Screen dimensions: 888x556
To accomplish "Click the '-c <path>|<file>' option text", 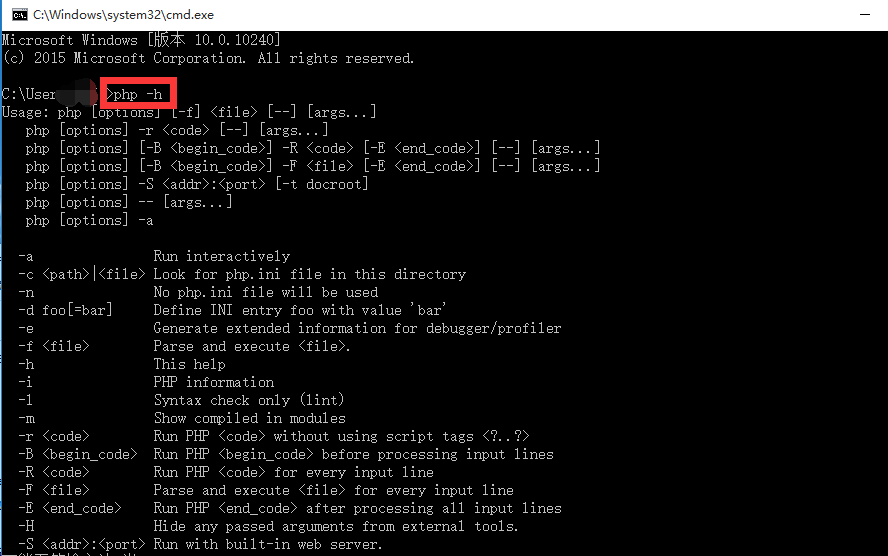I will click(x=82, y=275).
